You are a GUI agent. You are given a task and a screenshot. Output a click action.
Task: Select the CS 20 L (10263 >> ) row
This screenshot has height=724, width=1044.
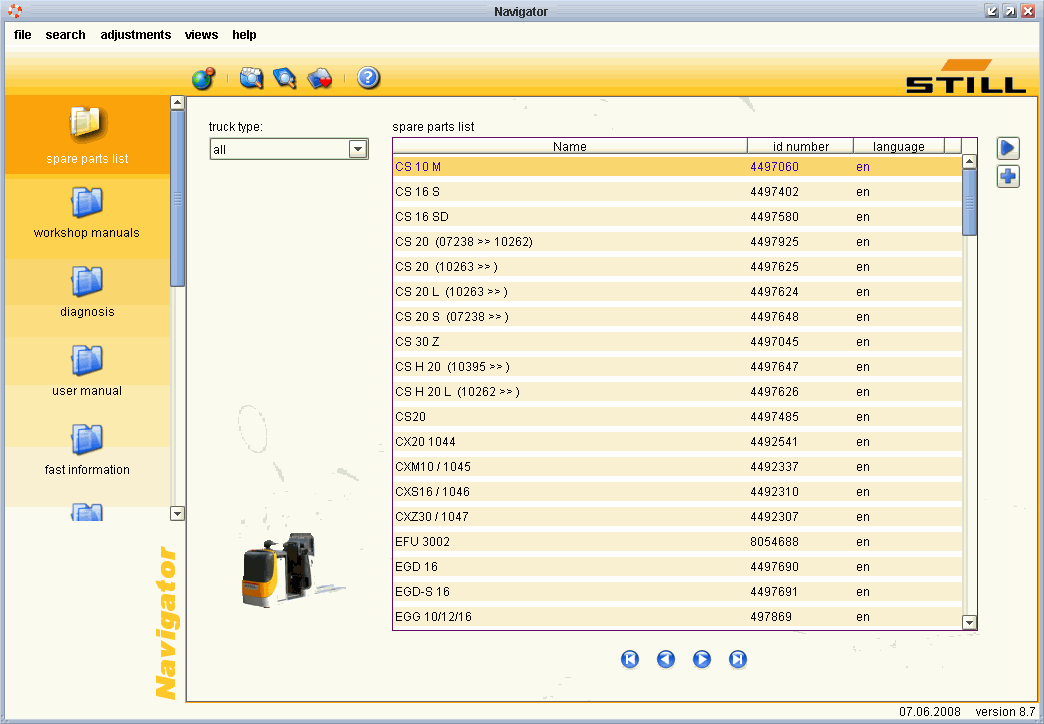click(x=677, y=292)
